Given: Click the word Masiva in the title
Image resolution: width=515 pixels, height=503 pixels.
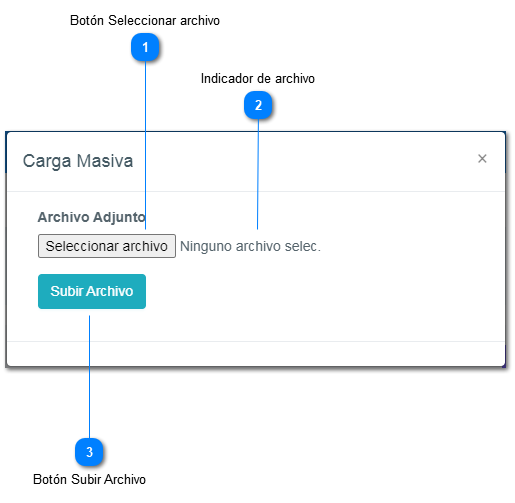Looking at the screenshot, I should tap(105, 161).
